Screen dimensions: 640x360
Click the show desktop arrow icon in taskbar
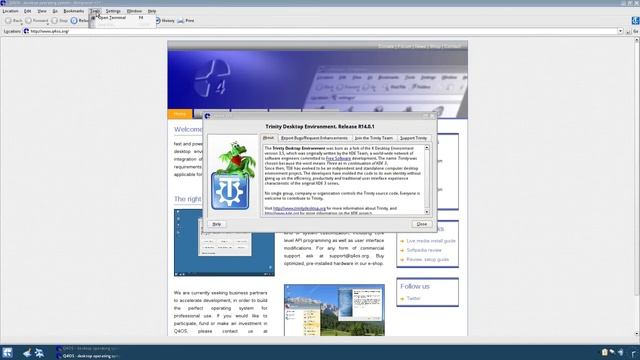pyautogui.click(x=27, y=353)
